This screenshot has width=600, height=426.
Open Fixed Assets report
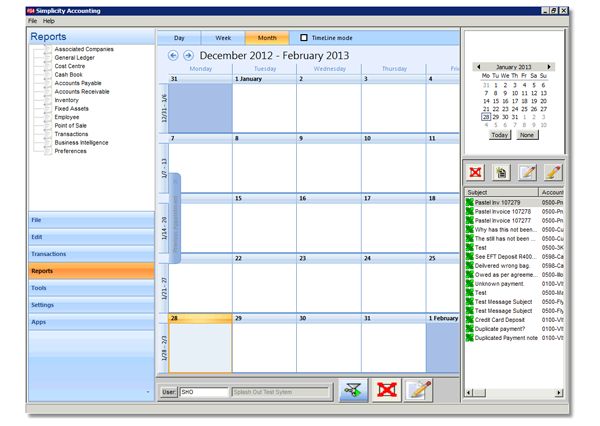click(x=72, y=108)
